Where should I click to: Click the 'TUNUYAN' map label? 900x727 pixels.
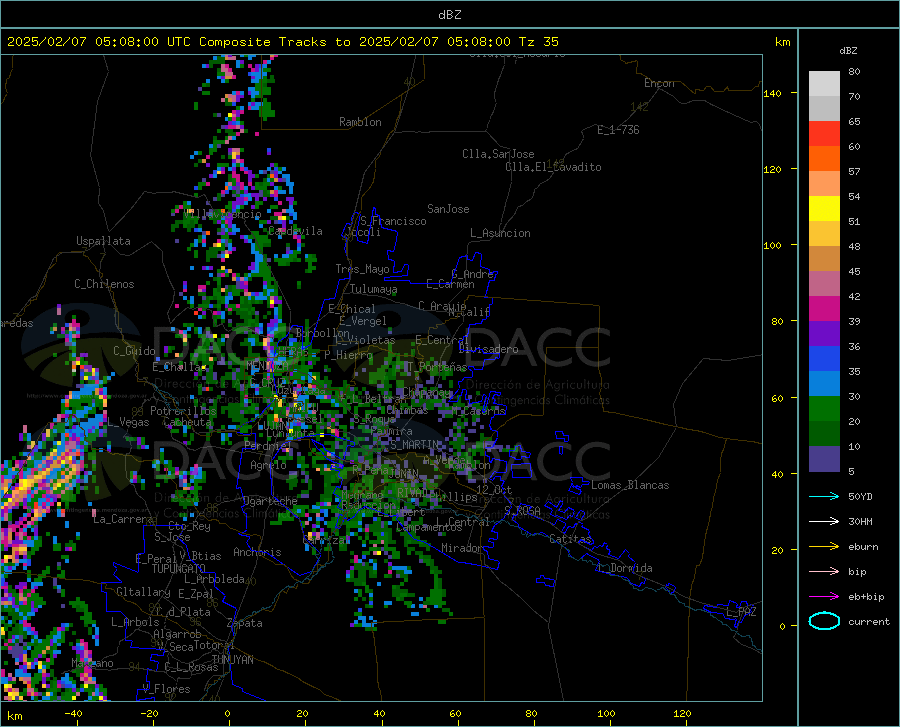pyautogui.click(x=232, y=660)
